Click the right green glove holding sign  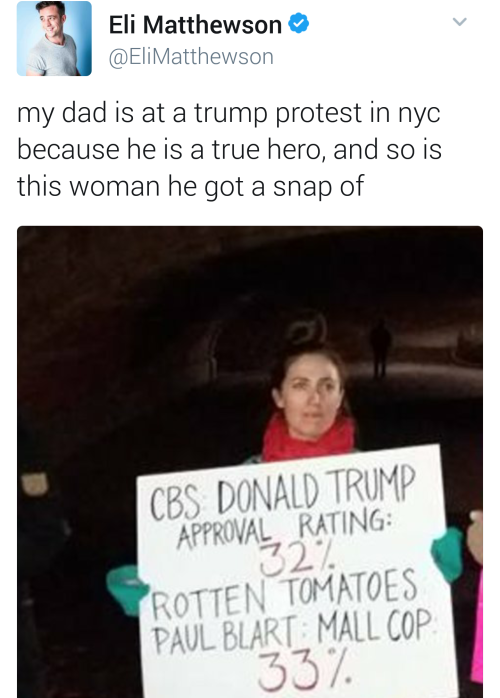[447, 554]
